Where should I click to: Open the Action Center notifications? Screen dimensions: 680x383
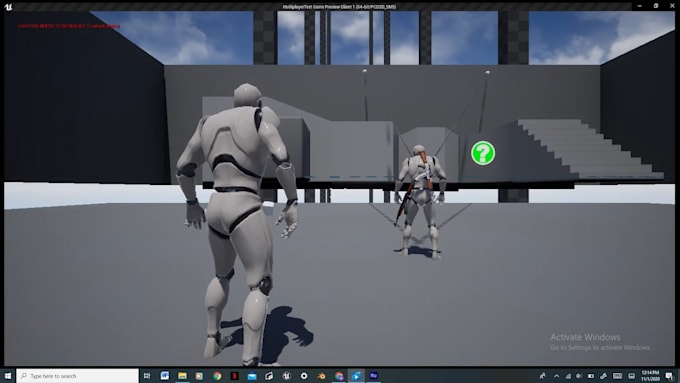tap(670, 376)
